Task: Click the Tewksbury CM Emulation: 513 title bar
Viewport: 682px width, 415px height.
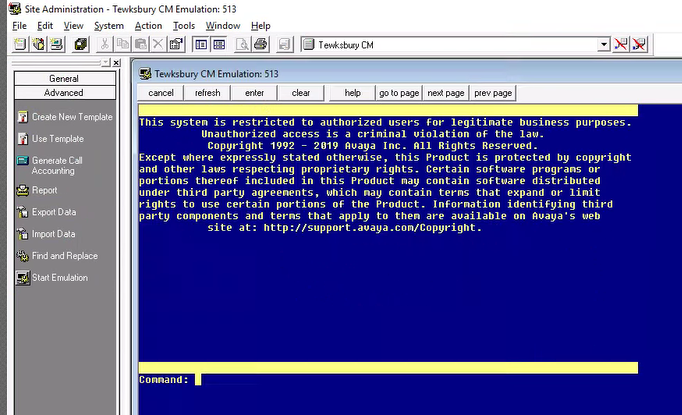Action: click(409, 74)
